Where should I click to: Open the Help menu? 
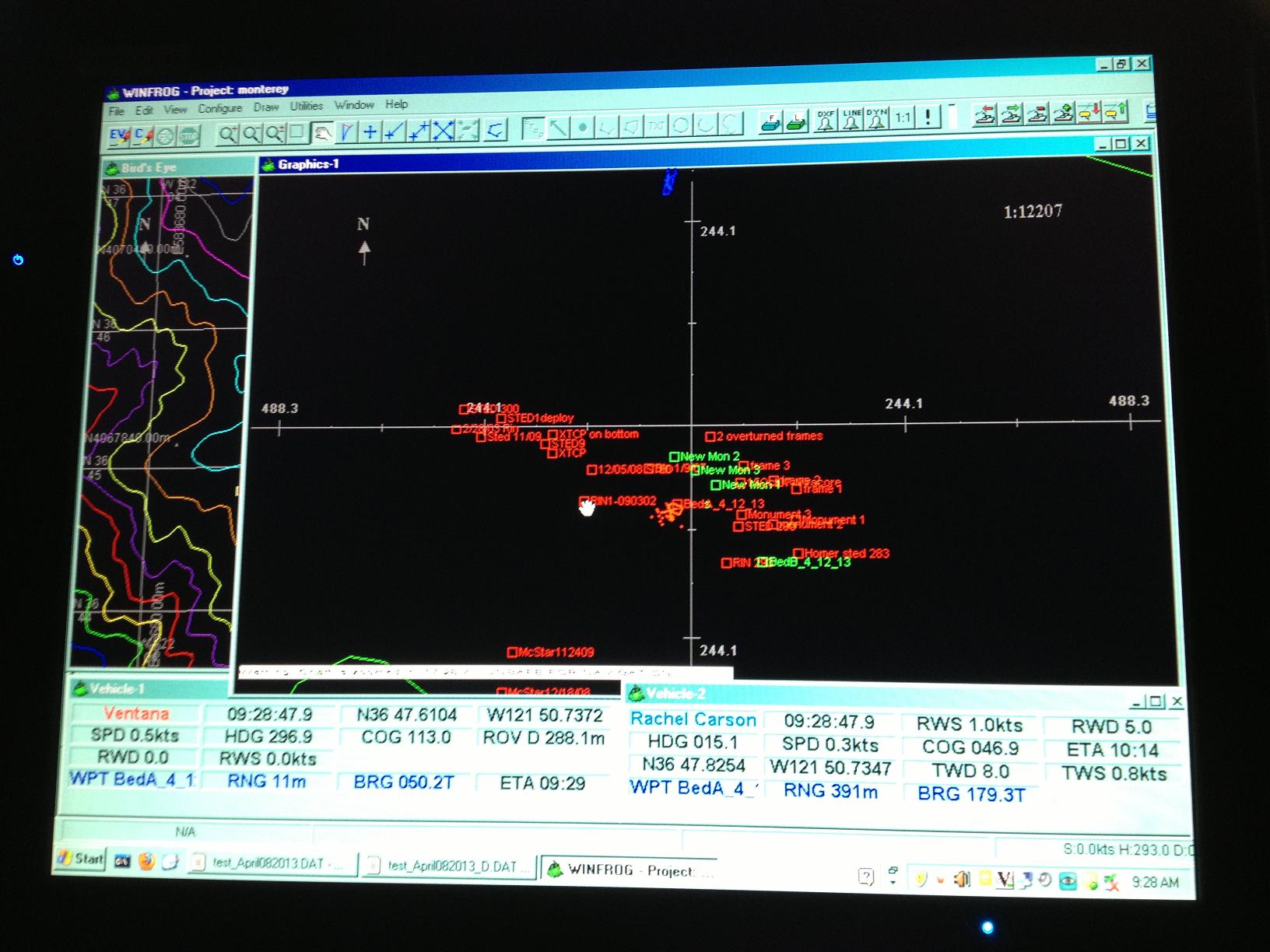pos(396,104)
